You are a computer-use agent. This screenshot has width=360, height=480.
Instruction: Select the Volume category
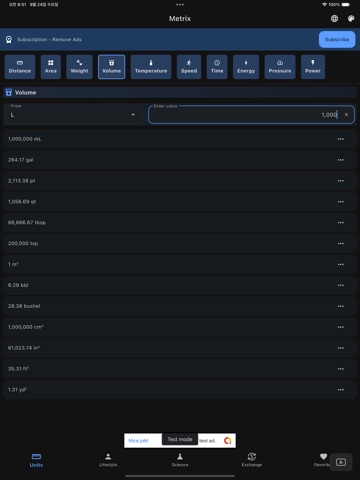[111, 67]
